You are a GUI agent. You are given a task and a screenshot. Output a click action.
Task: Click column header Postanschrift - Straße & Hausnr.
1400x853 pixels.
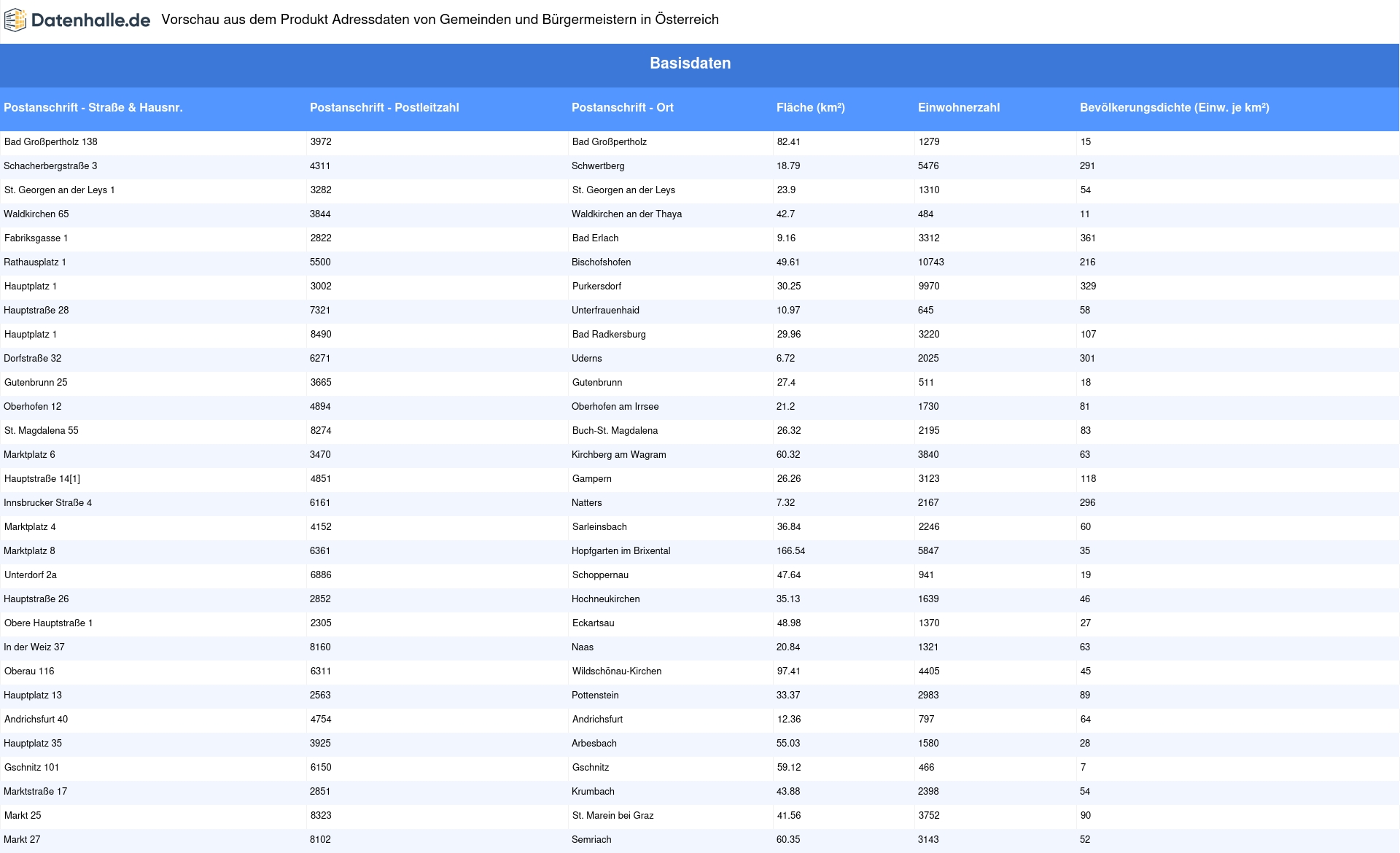(x=93, y=108)
